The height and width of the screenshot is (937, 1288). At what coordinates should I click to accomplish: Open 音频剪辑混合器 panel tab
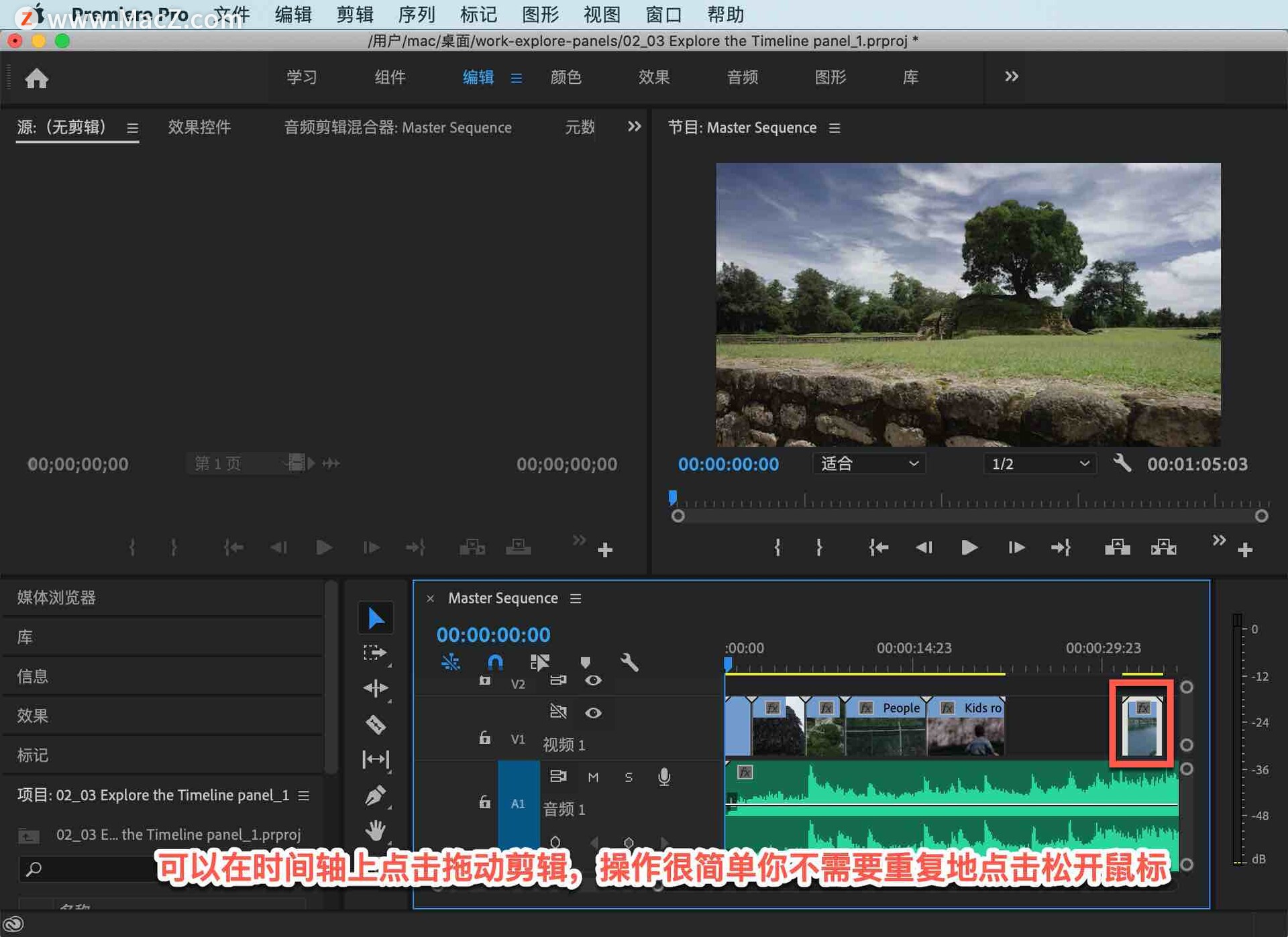point(397,127)
